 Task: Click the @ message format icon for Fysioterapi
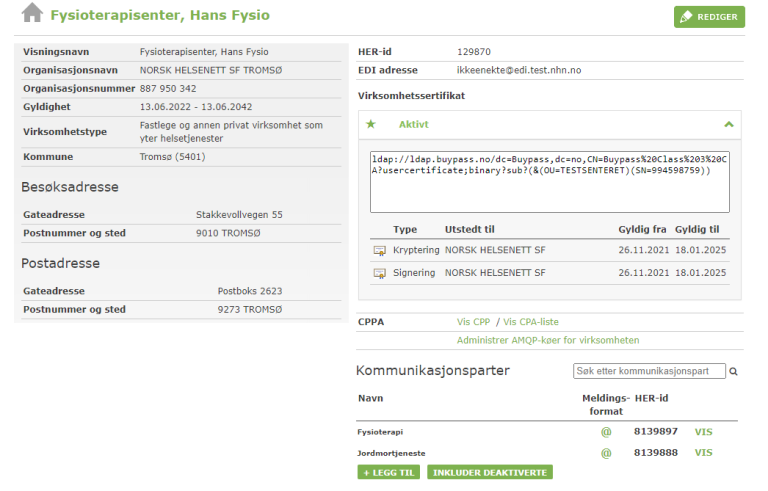tap(605, 431)
